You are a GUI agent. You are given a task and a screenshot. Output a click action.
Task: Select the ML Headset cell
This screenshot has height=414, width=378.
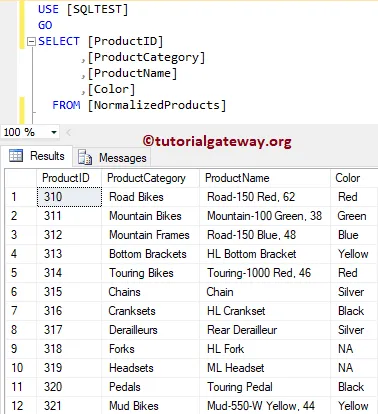[x=265, y=368]
